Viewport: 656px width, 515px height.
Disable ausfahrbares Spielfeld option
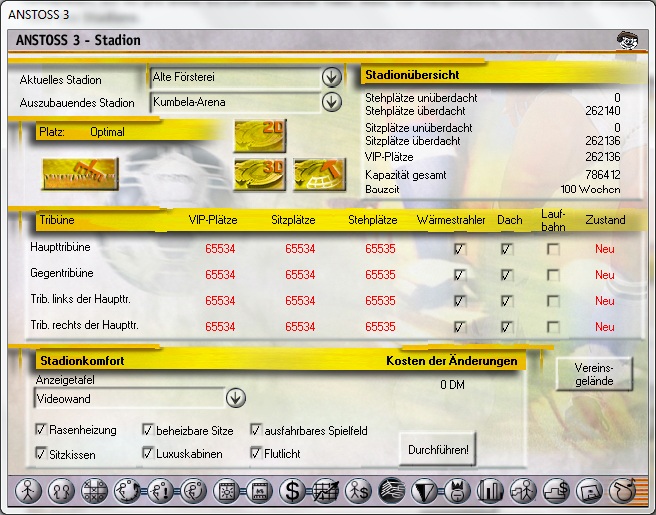[x=256, y=430]
